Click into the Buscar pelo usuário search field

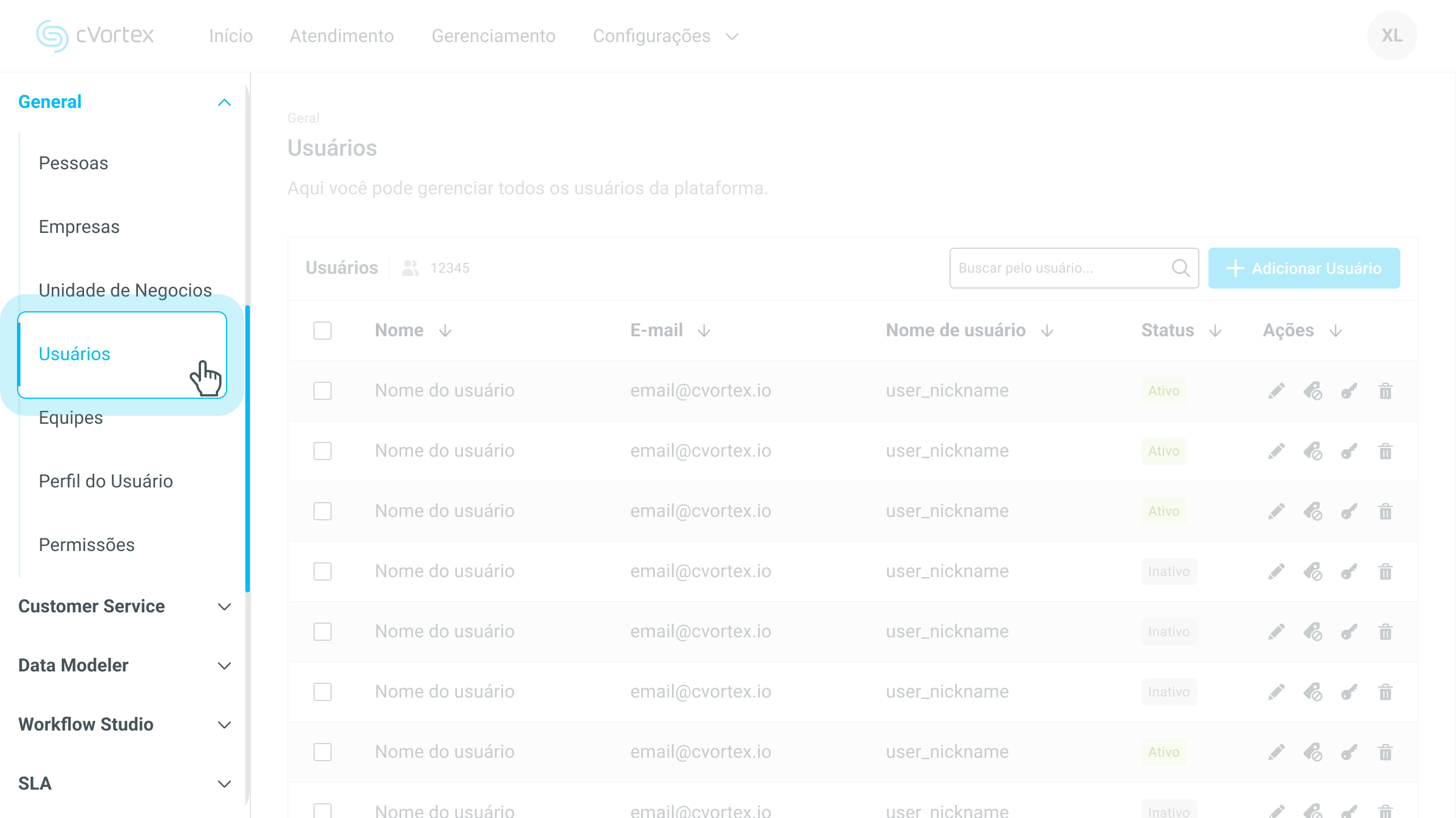pyautogui.click(x=1056, y=268)
